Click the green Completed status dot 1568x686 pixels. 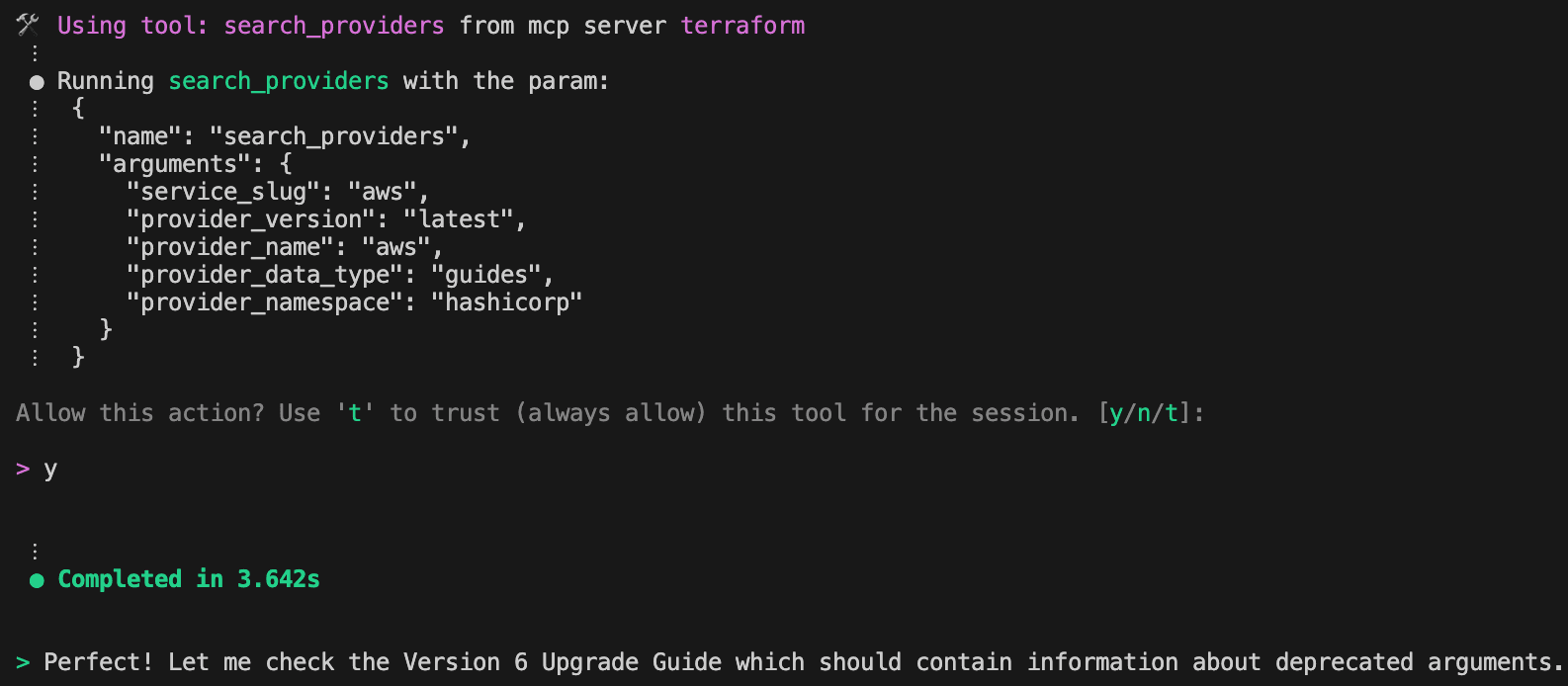click(x=37, y=580)
